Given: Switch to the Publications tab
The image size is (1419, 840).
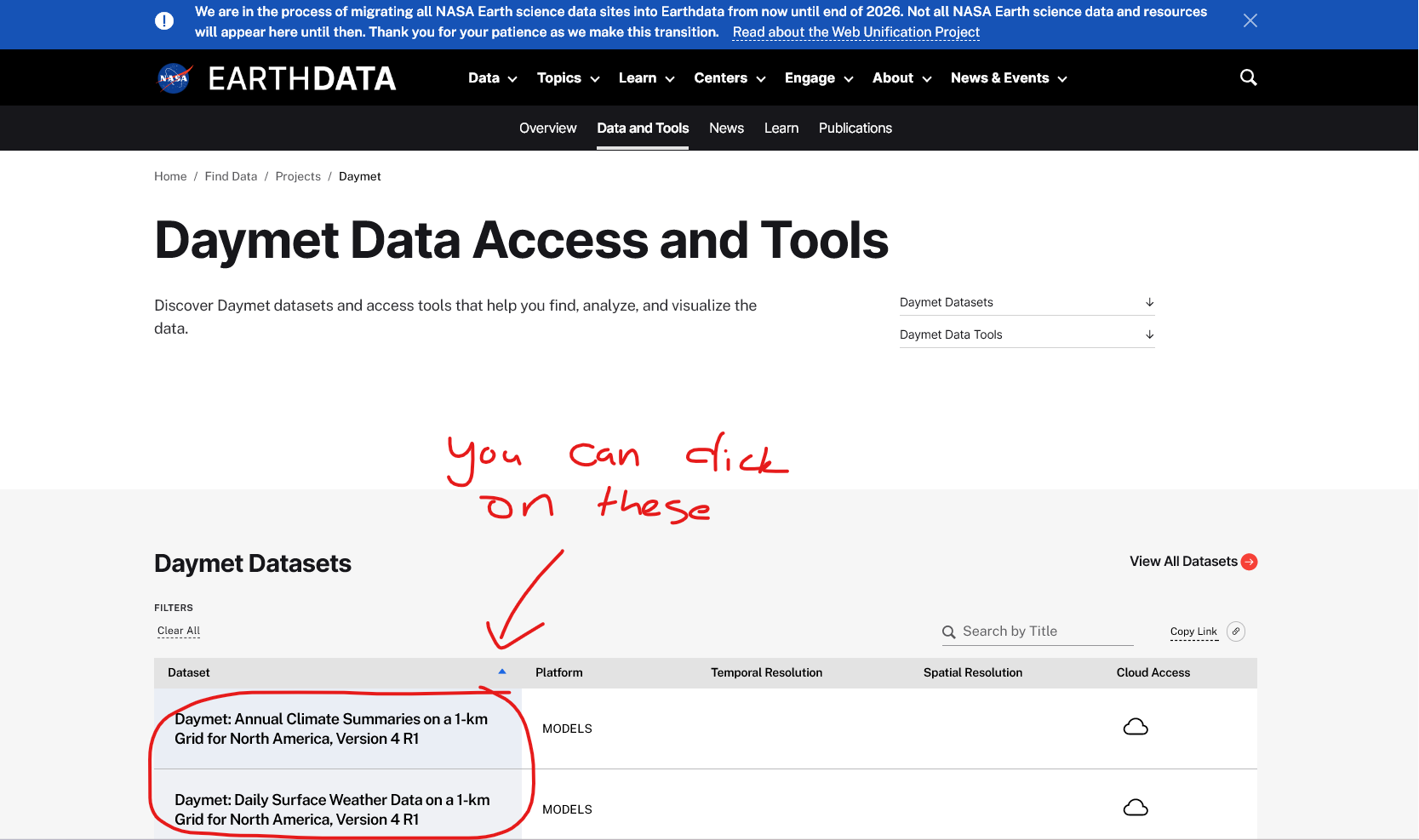Looking at the screenshot, I should pyautogui.click(x=855, y=129).
